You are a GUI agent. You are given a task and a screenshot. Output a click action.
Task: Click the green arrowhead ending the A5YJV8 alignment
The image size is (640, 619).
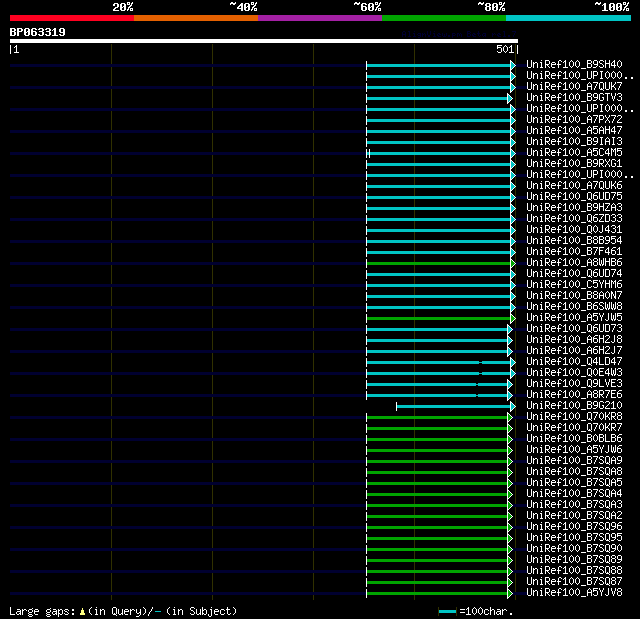(510, 593)
